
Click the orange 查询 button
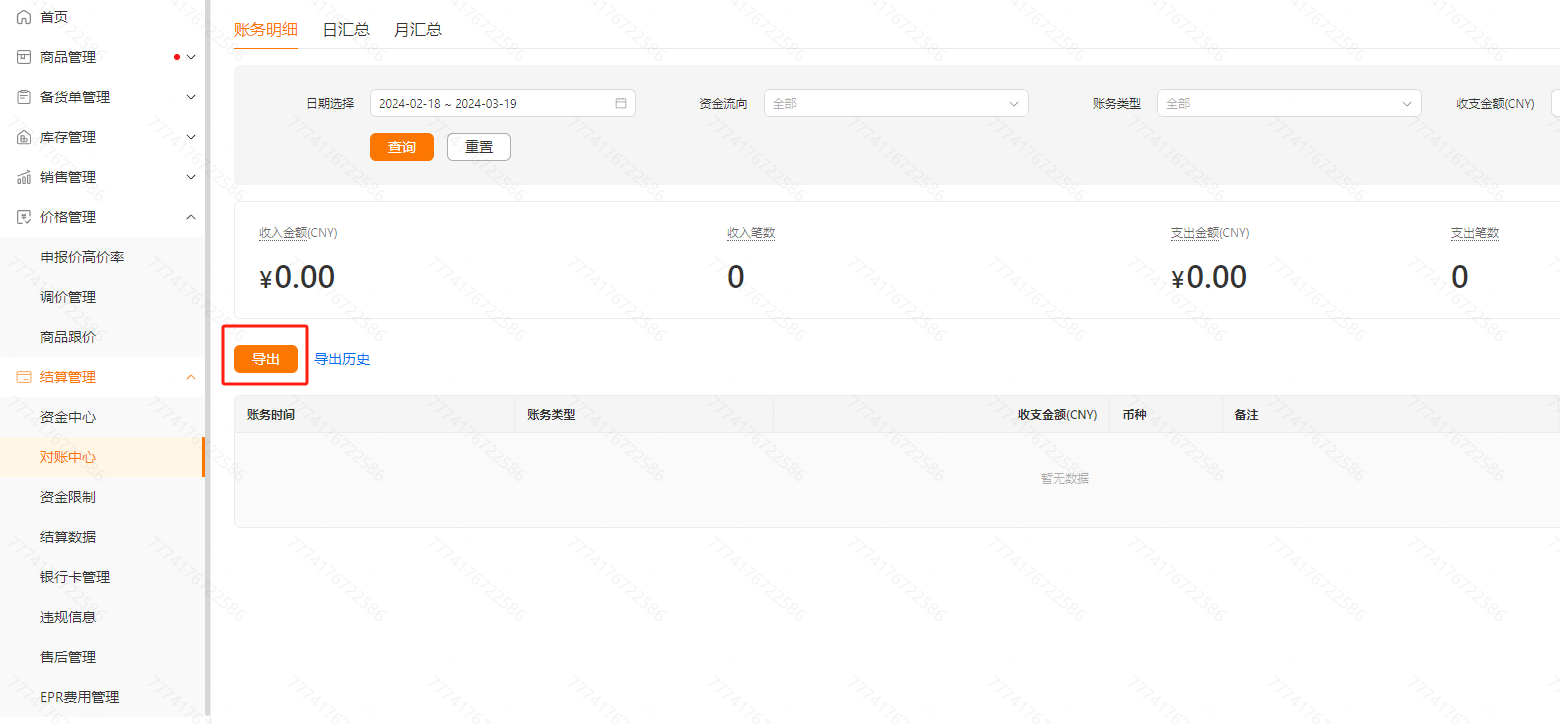click(x=402, y=147)
